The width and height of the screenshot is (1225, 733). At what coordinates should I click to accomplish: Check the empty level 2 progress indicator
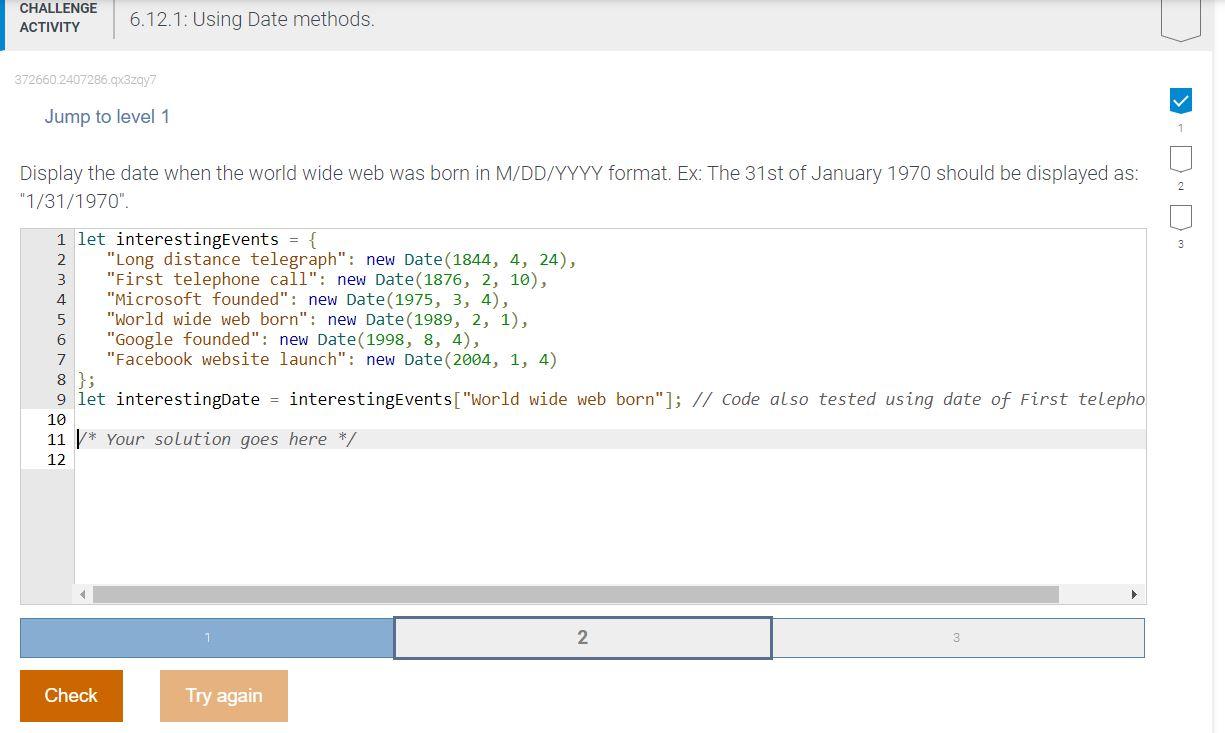[x=1180, y=158]
